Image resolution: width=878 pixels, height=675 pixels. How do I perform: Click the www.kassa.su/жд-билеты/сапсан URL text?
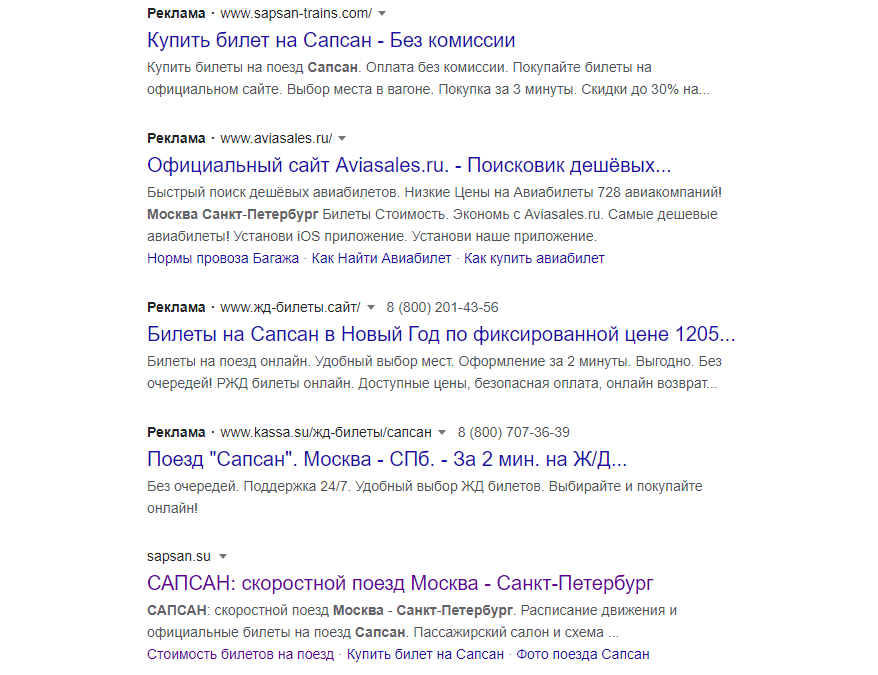point(326,433)
